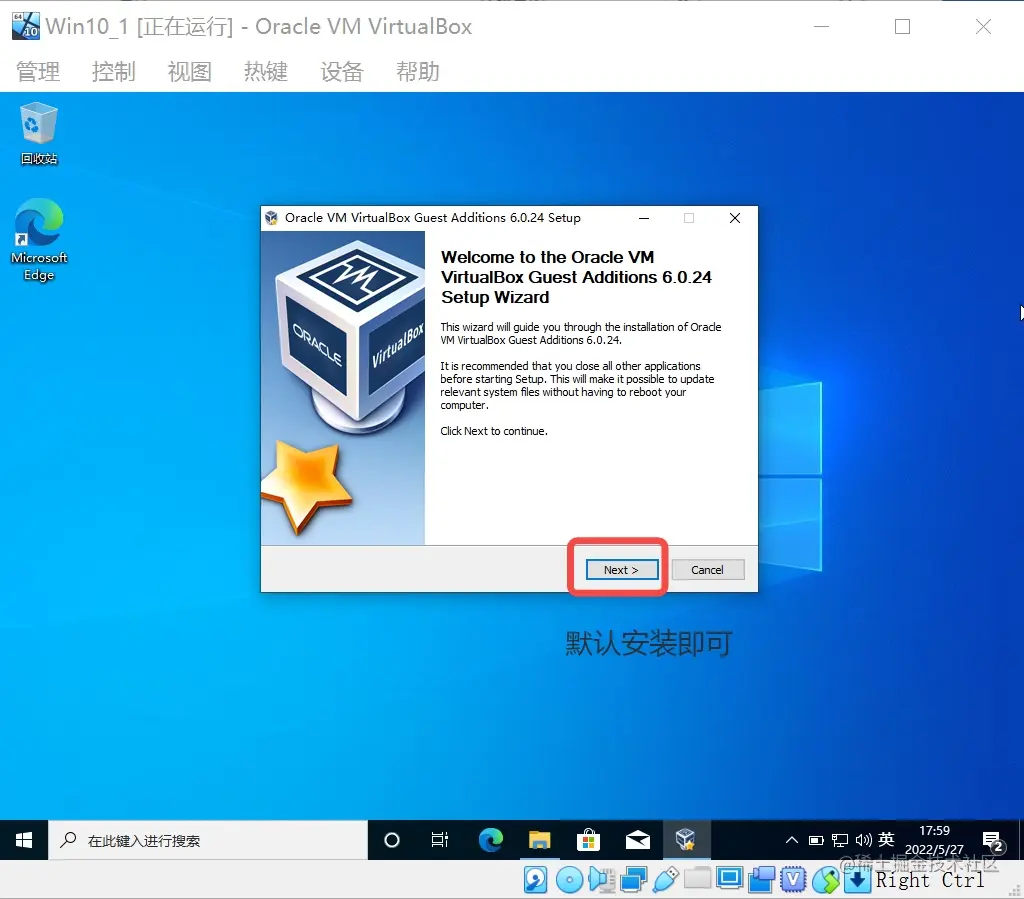Open the 设备 menu

click(342, 71)
